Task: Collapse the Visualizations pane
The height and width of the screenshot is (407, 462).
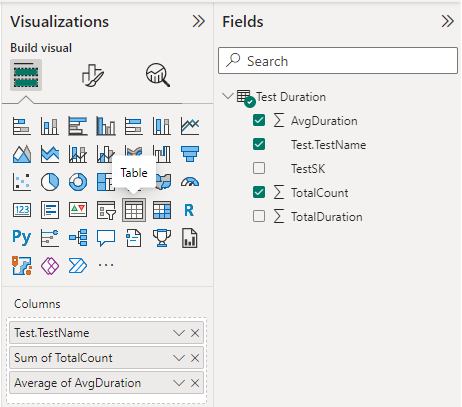Action: click(x=199, y=21)
